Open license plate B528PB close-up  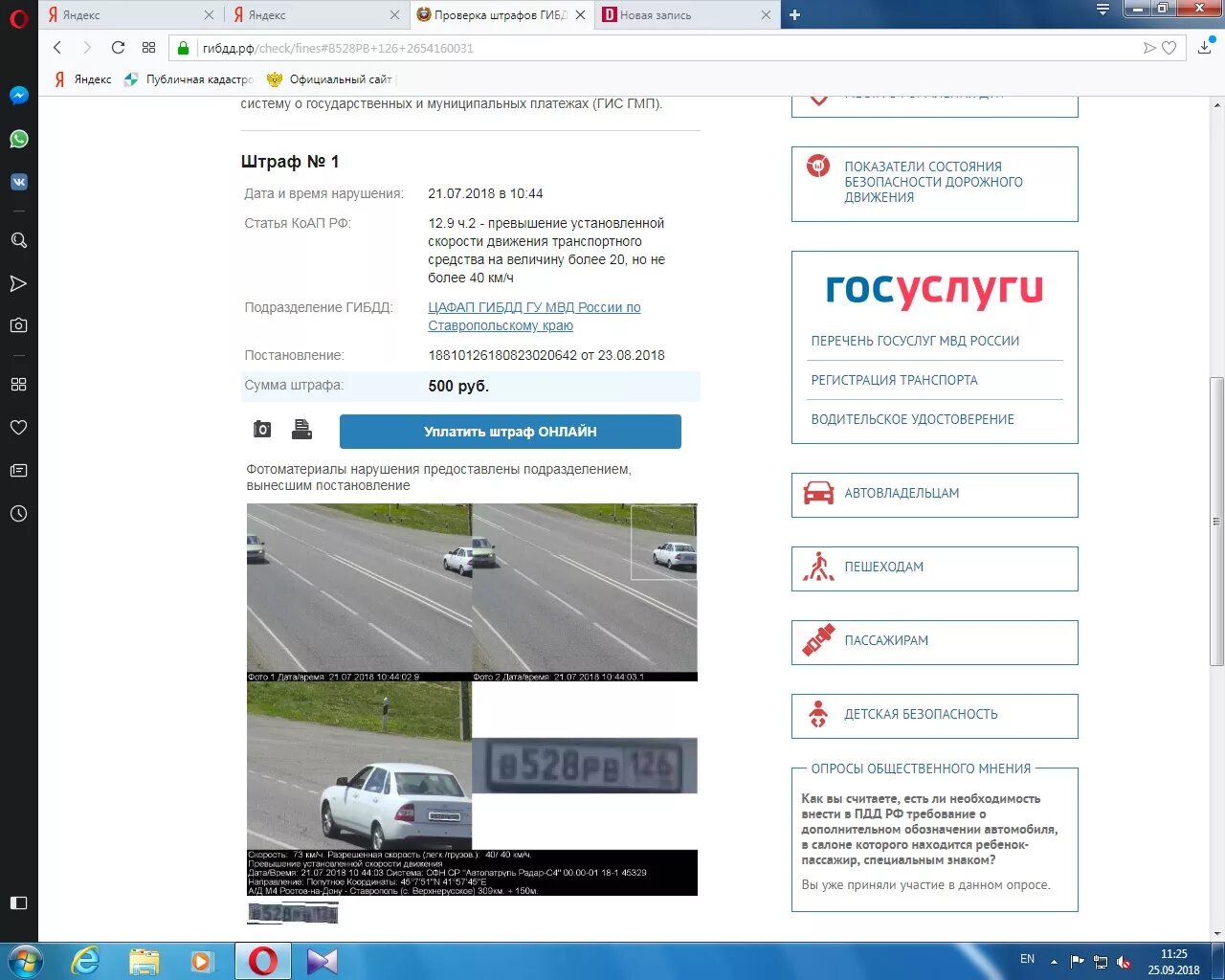tap(585, 766)
